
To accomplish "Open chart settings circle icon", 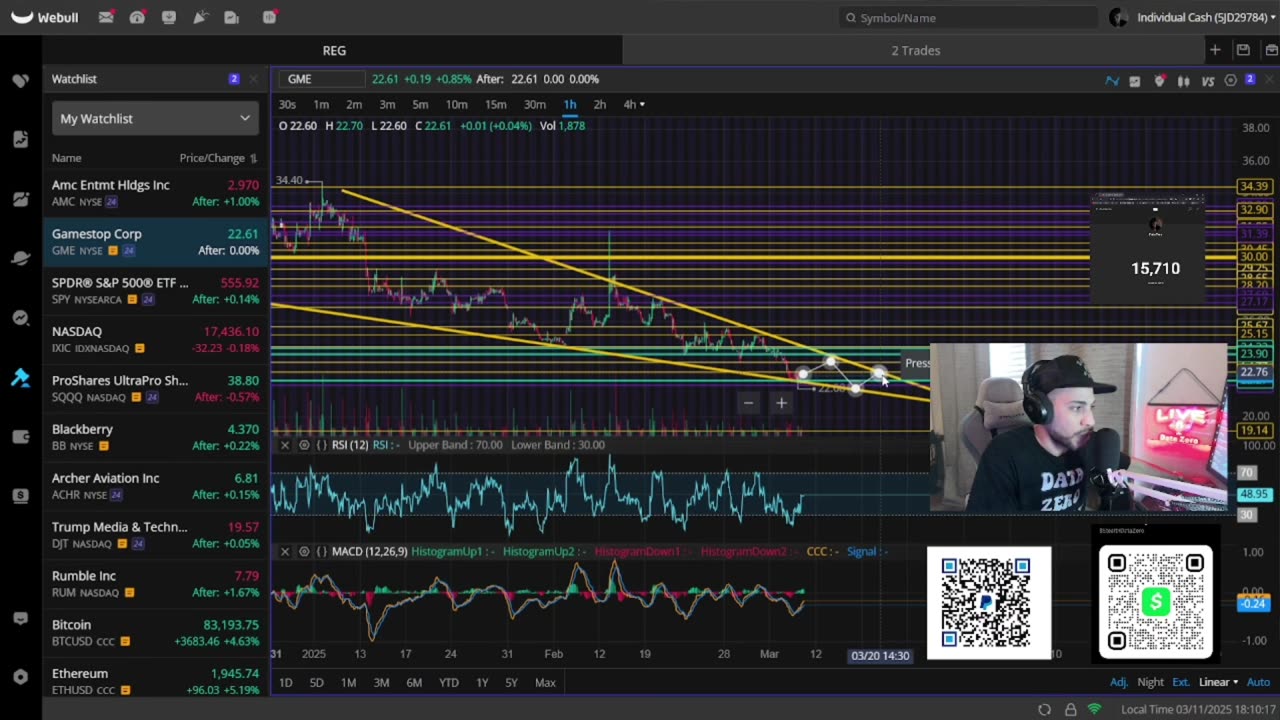I will 1231,81.
